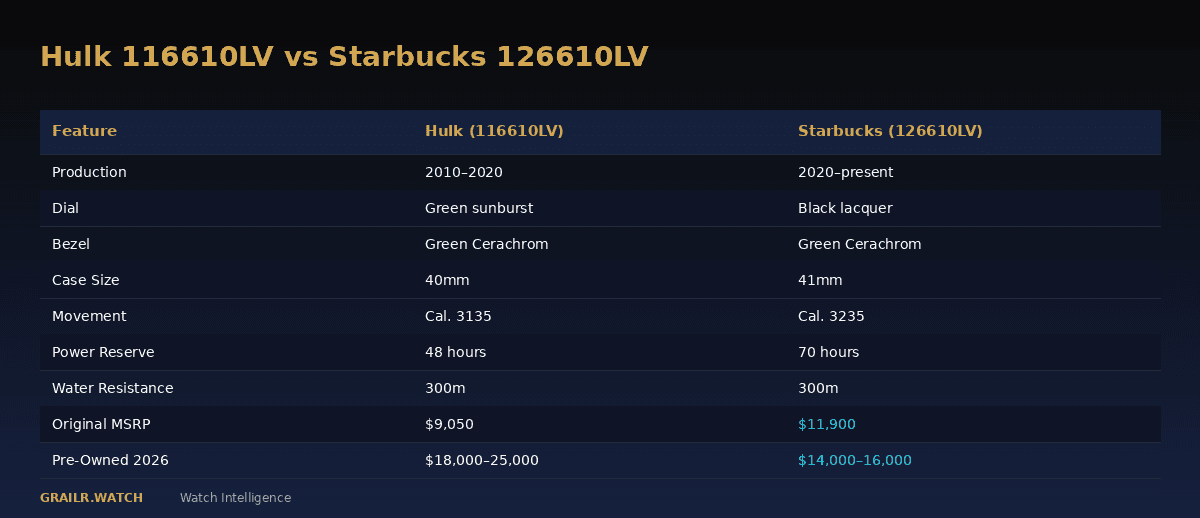Click the $18,000–25,000 pre-owned price
Image resolution: width=1200 pixels, height=518 pixels.
coord(482,460)
